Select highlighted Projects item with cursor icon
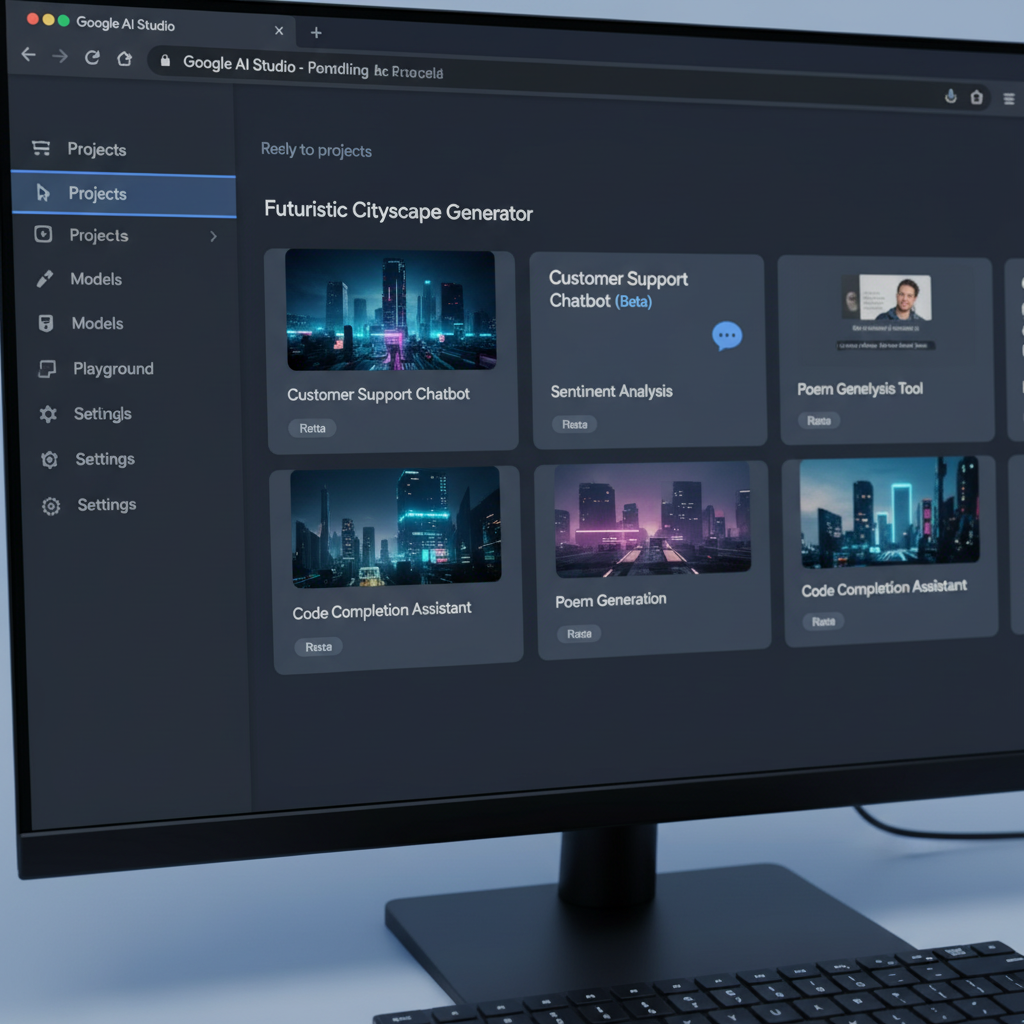1024x1024 pixels. (x=124, y=193)
